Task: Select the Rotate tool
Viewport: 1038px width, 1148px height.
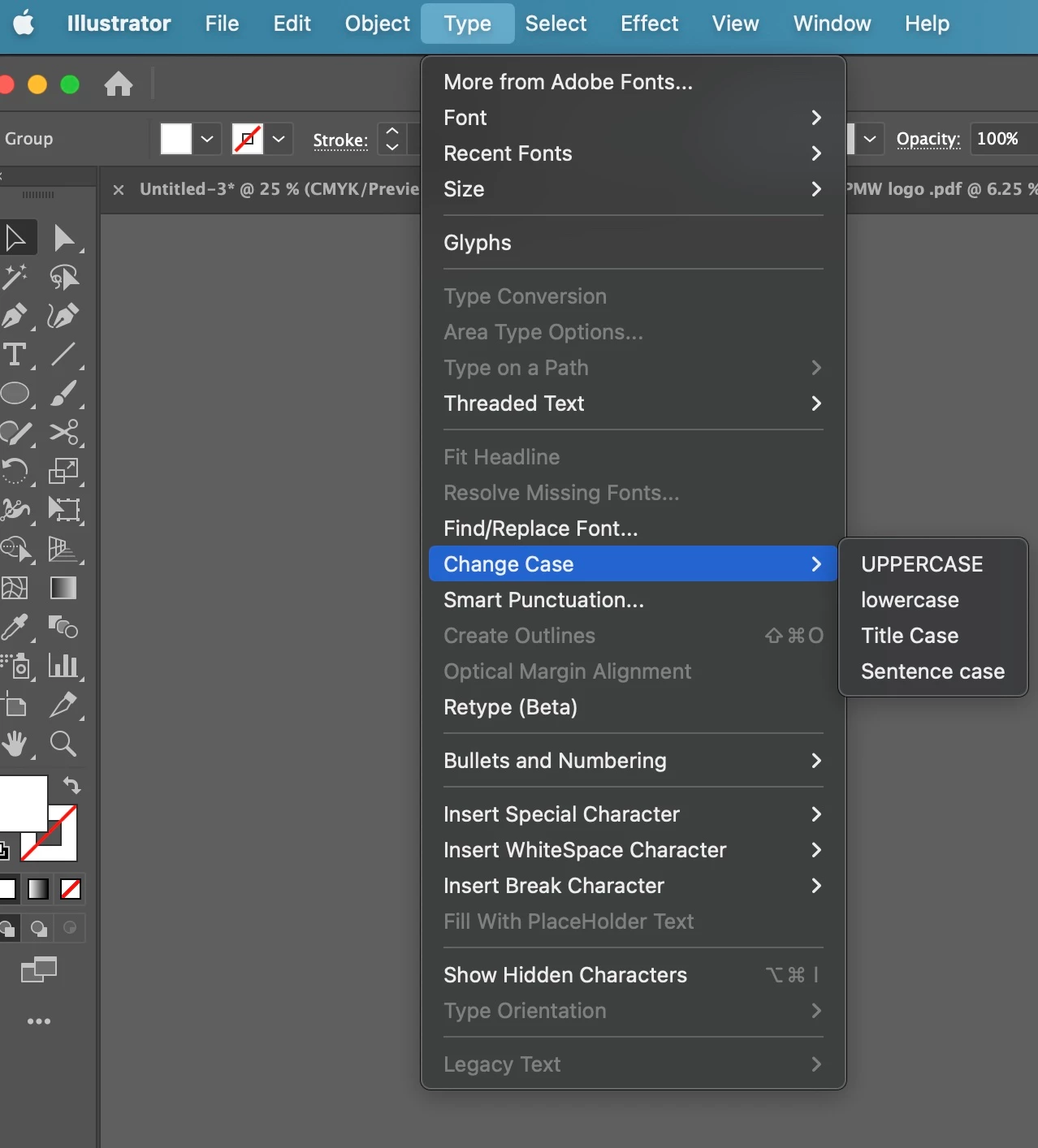Action: click(16, 472)
